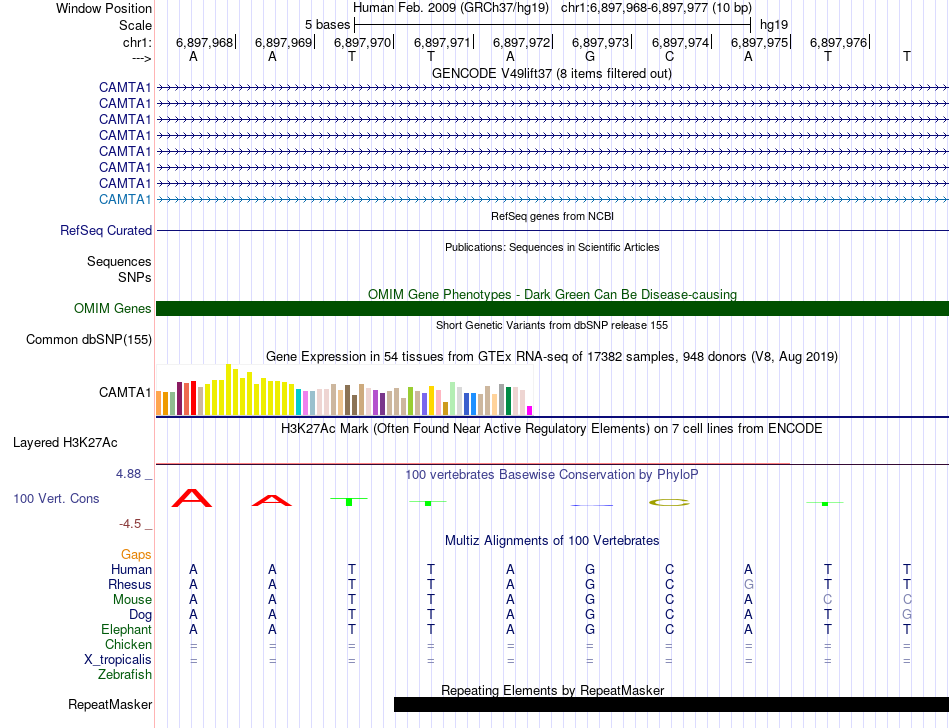The width and height of the screenshot is (950, 728).
Task: Select the chr1: row label
Action: coord(137,42)
